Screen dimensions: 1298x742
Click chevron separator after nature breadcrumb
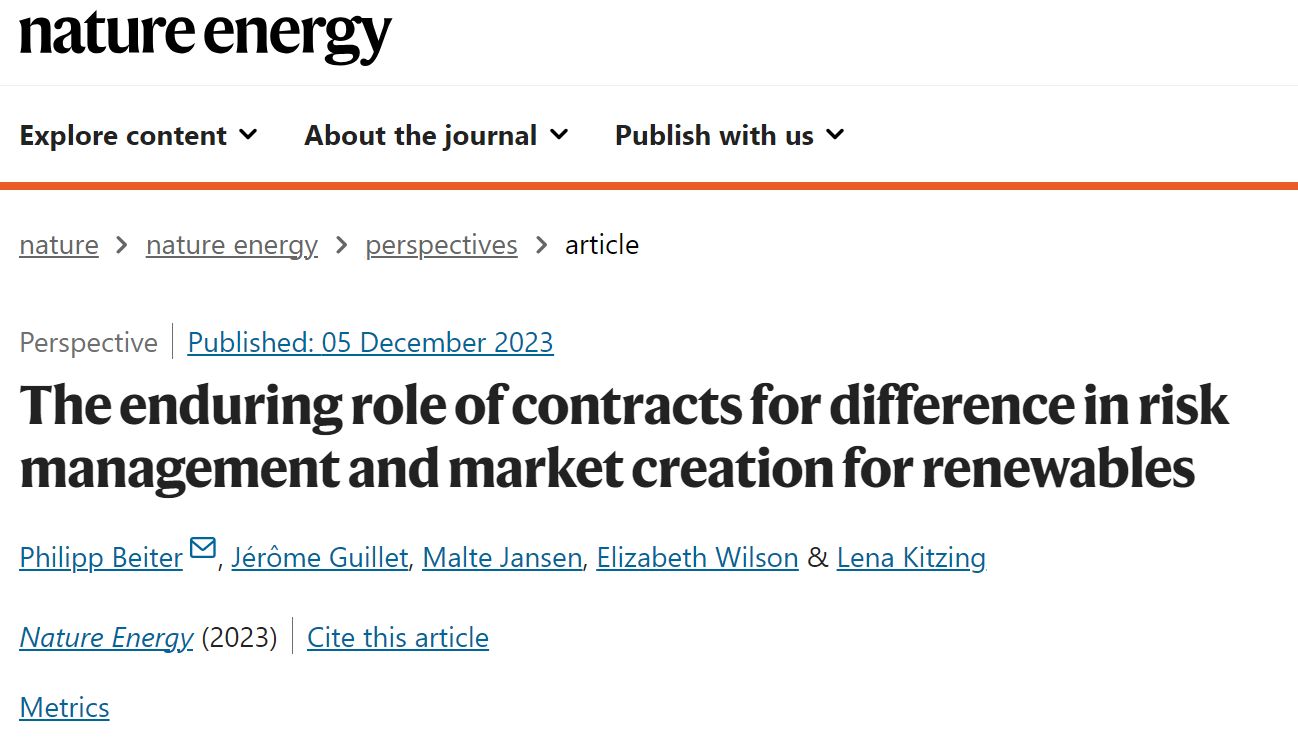point(122,245)
